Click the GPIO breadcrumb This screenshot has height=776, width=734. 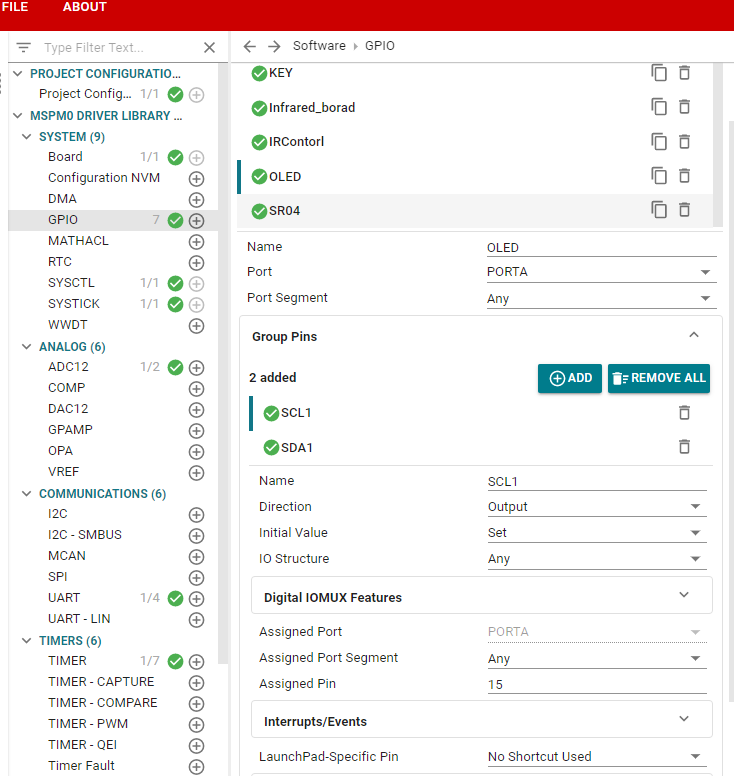coord(380,46)
